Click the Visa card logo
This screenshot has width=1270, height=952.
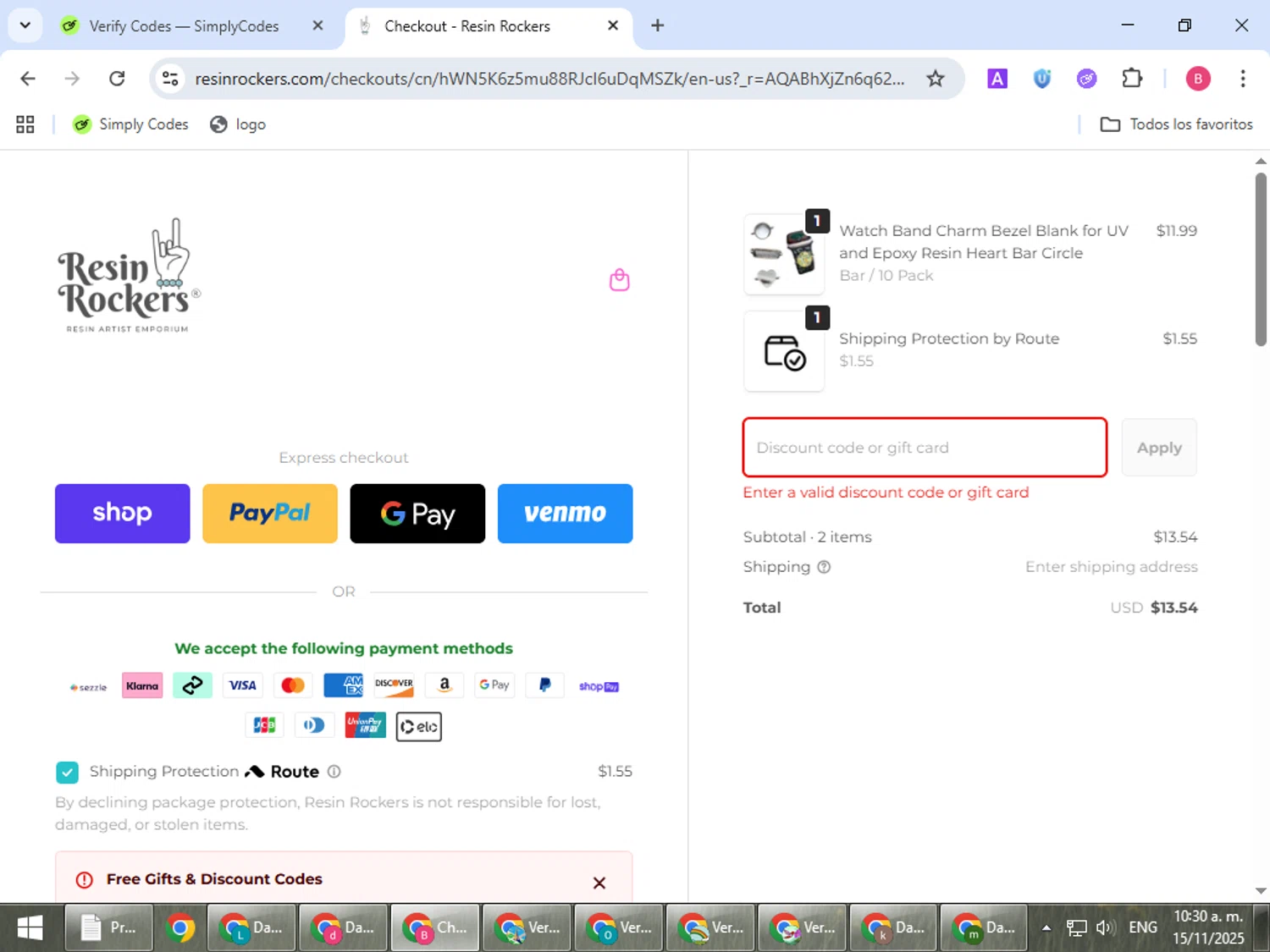pos(243,685)
